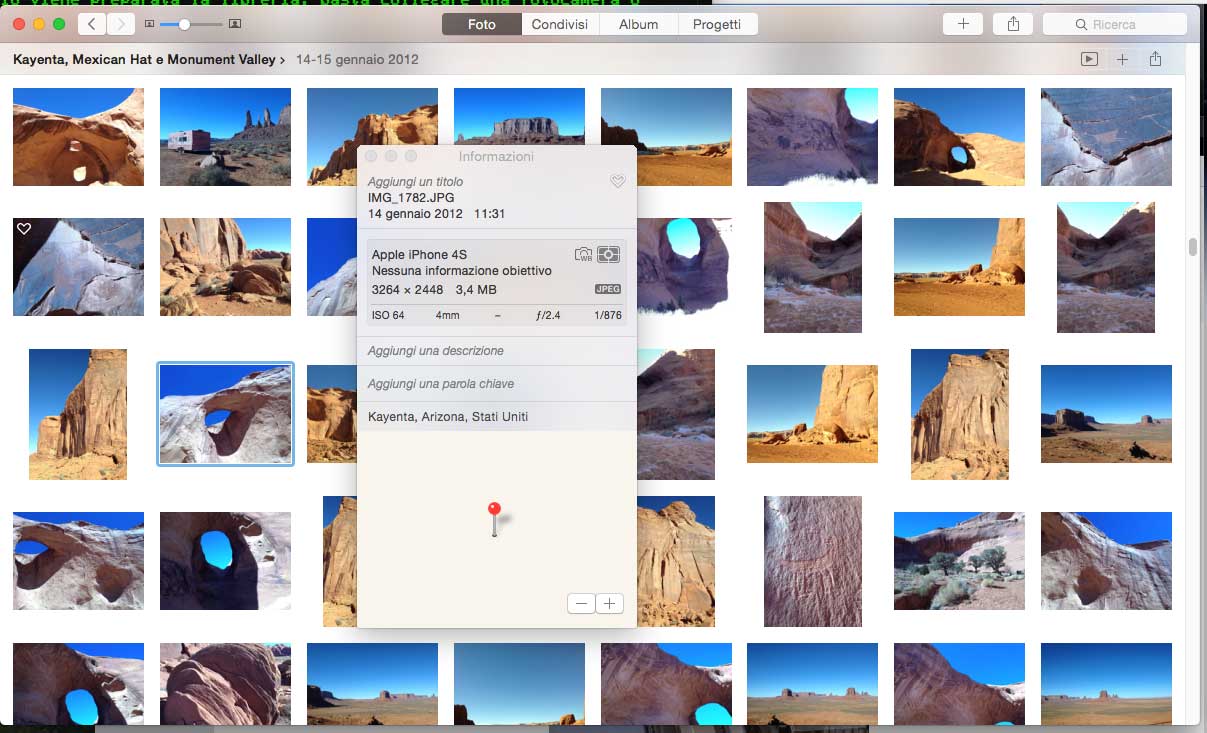
Task: Click the Ricerca search field
Action: pos(1114,24)
